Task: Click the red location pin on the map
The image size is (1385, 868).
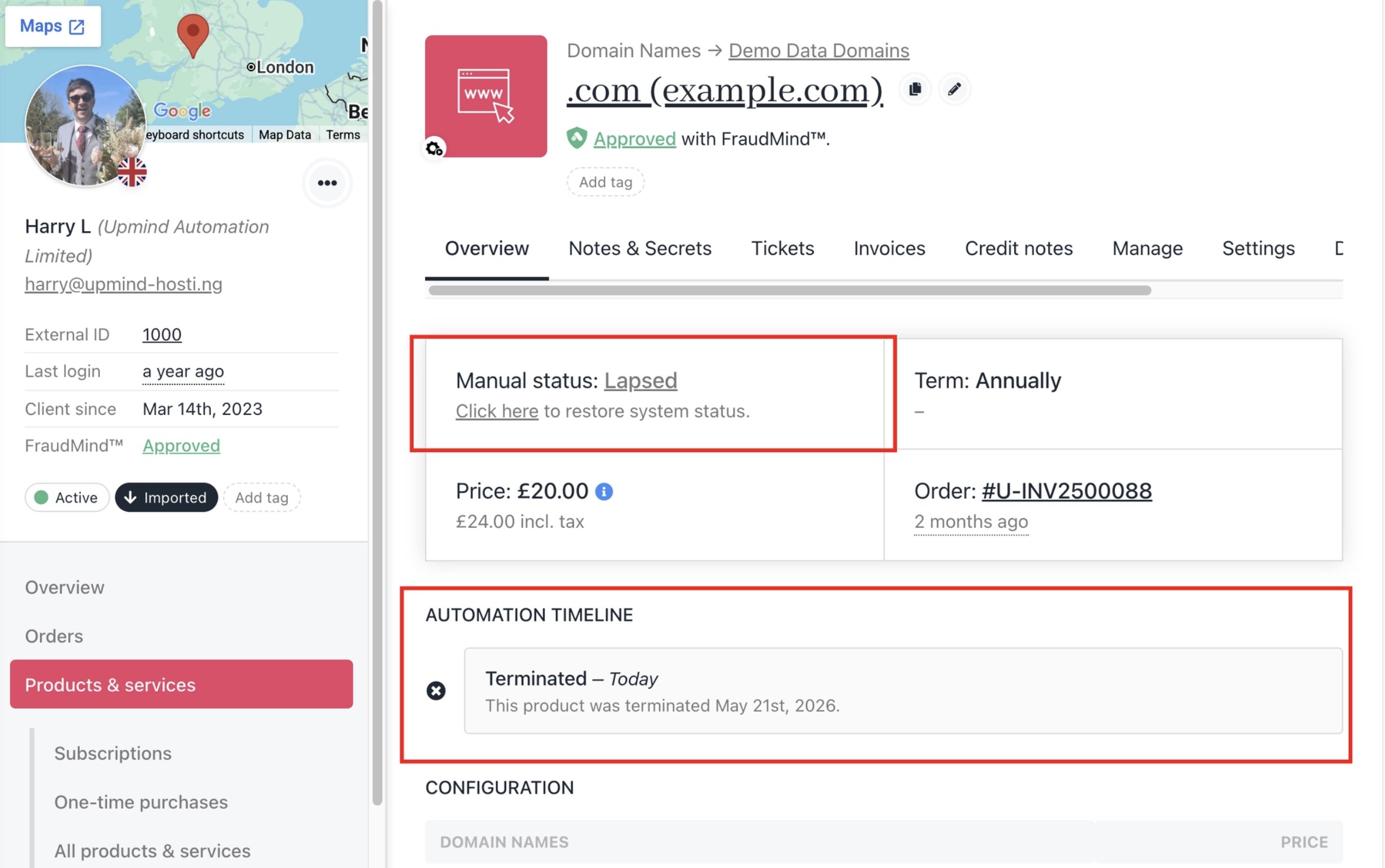Action: click(193, 36)
